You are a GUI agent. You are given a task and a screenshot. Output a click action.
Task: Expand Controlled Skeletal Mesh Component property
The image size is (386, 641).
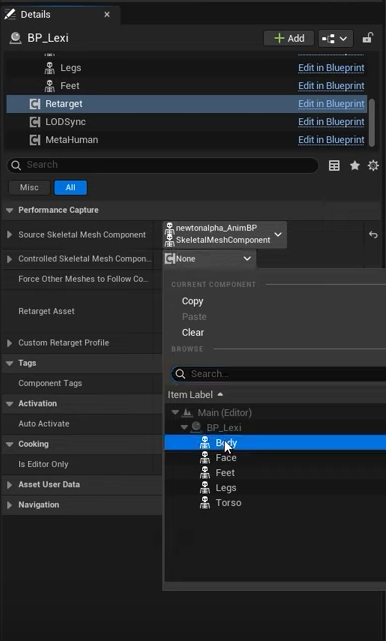[9, 259]
